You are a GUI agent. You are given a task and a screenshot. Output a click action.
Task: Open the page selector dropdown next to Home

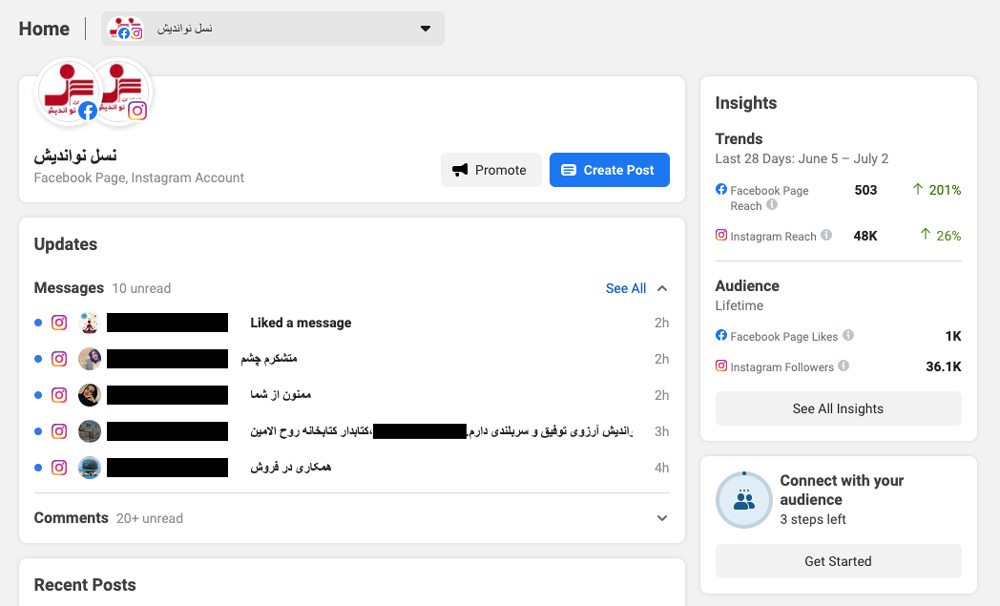272,29
